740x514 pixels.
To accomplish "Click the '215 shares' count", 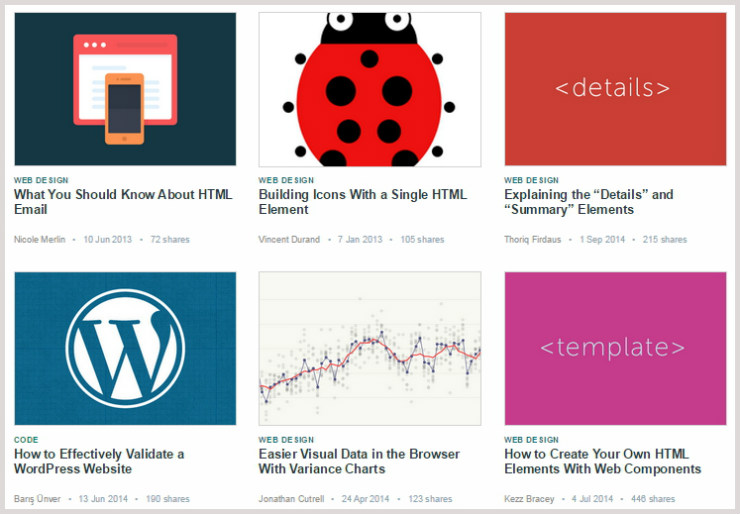I will coord(664,239).
